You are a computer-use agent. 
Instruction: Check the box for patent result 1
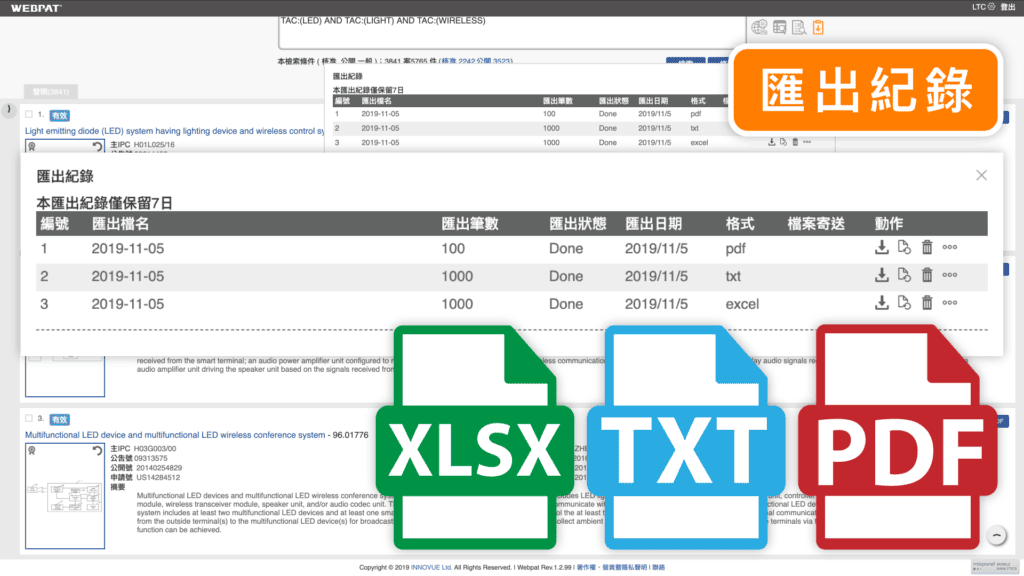(x=29, y=115)
